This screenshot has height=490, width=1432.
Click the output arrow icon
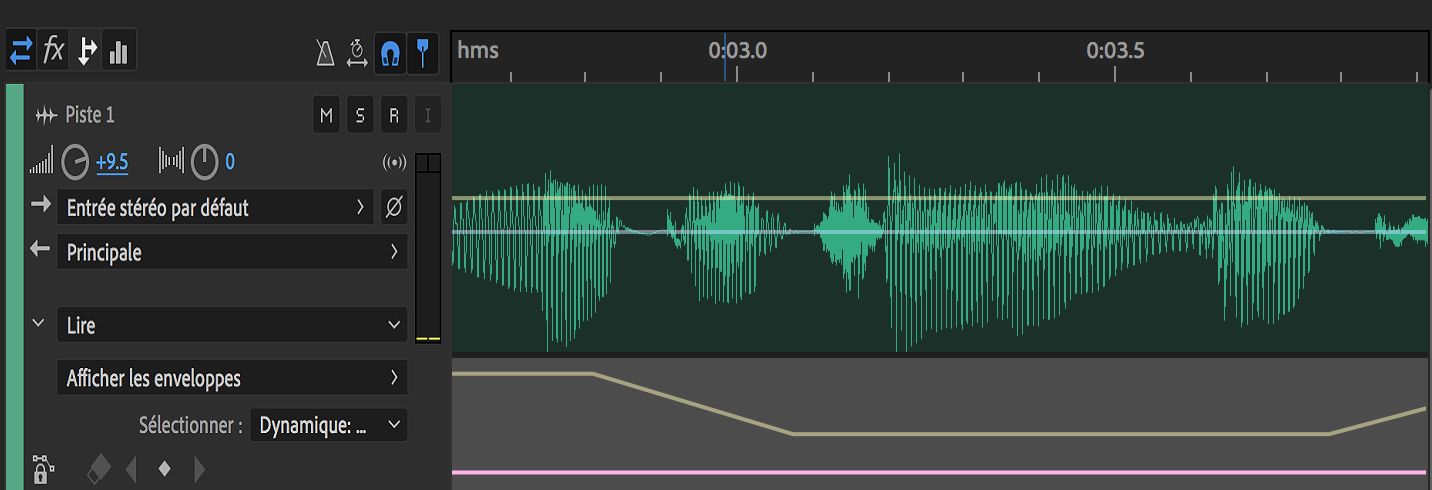coord(40,250)
